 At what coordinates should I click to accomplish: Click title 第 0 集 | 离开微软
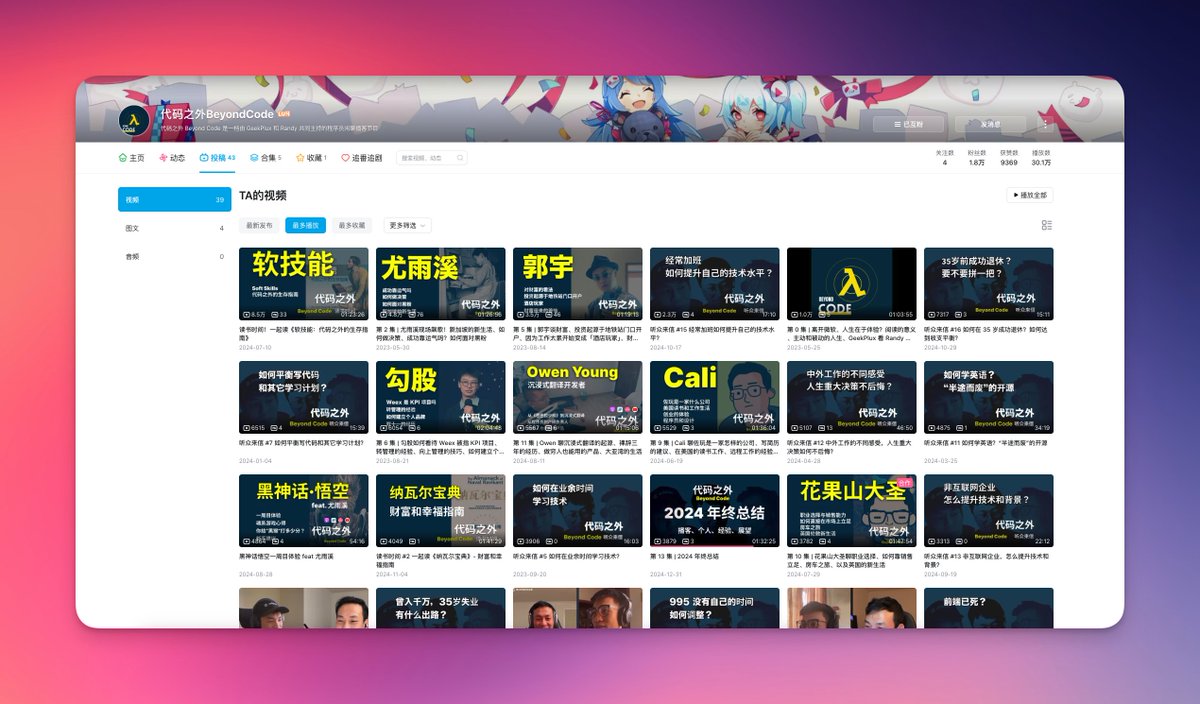pyautogui.click(x=851, y=333)
